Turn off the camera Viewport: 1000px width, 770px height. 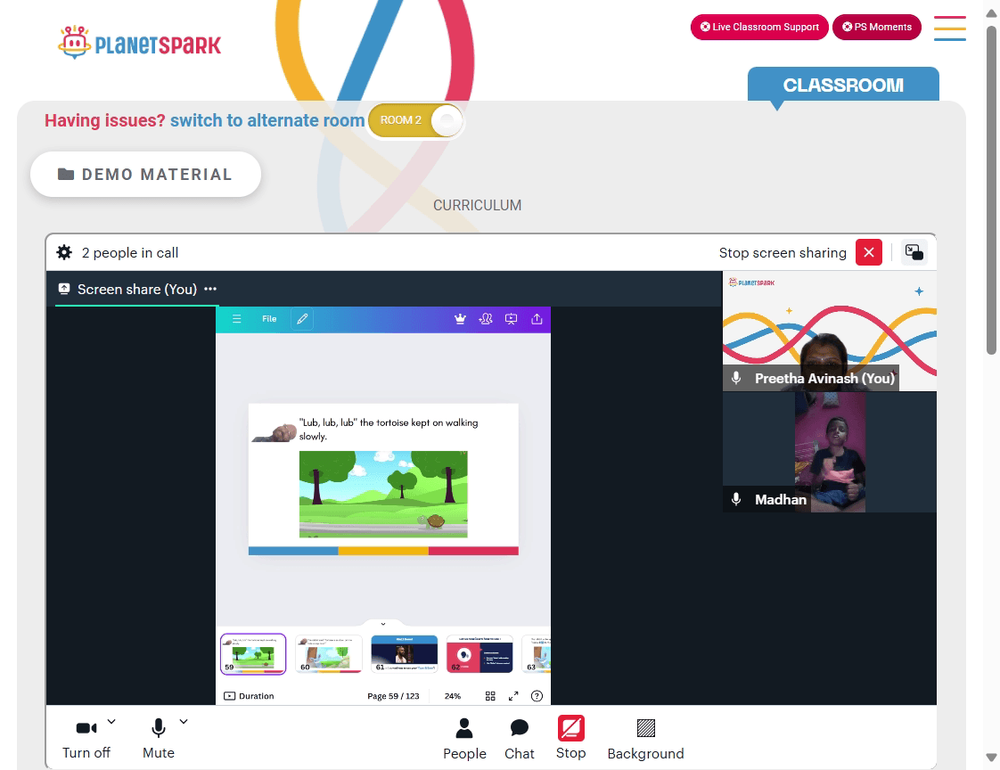click(x=86, y=739)
